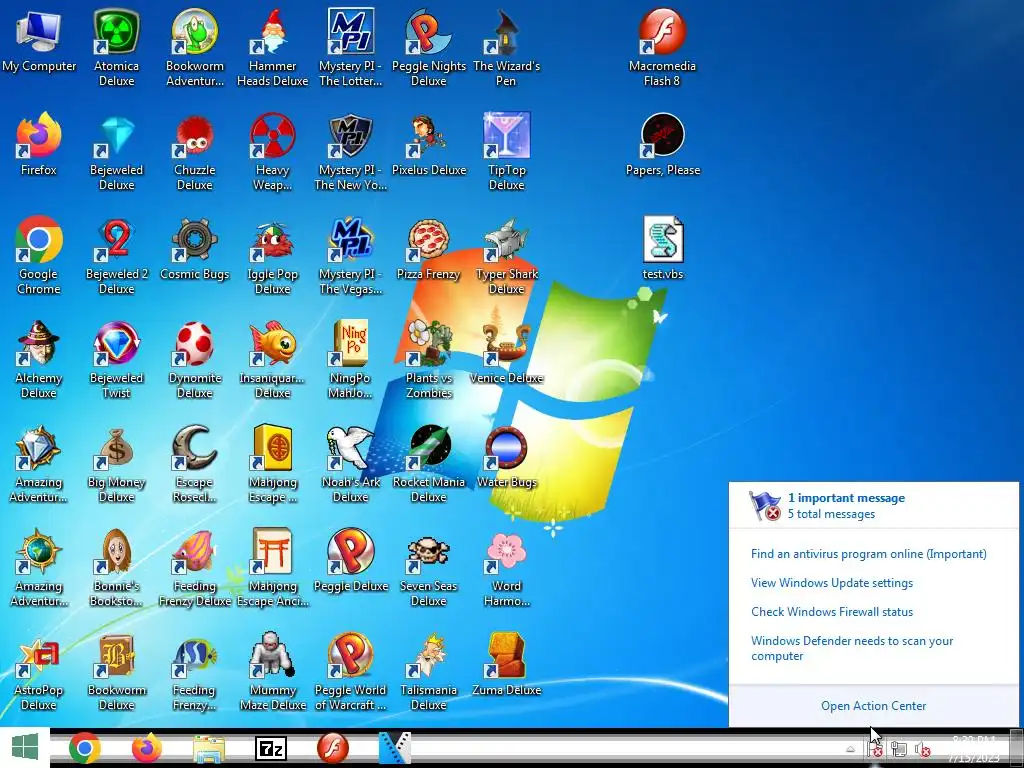Screen dimensions: 1024x768
Task: Select Peggle World of Warcraft icon
Action: (x=351, y=655)
